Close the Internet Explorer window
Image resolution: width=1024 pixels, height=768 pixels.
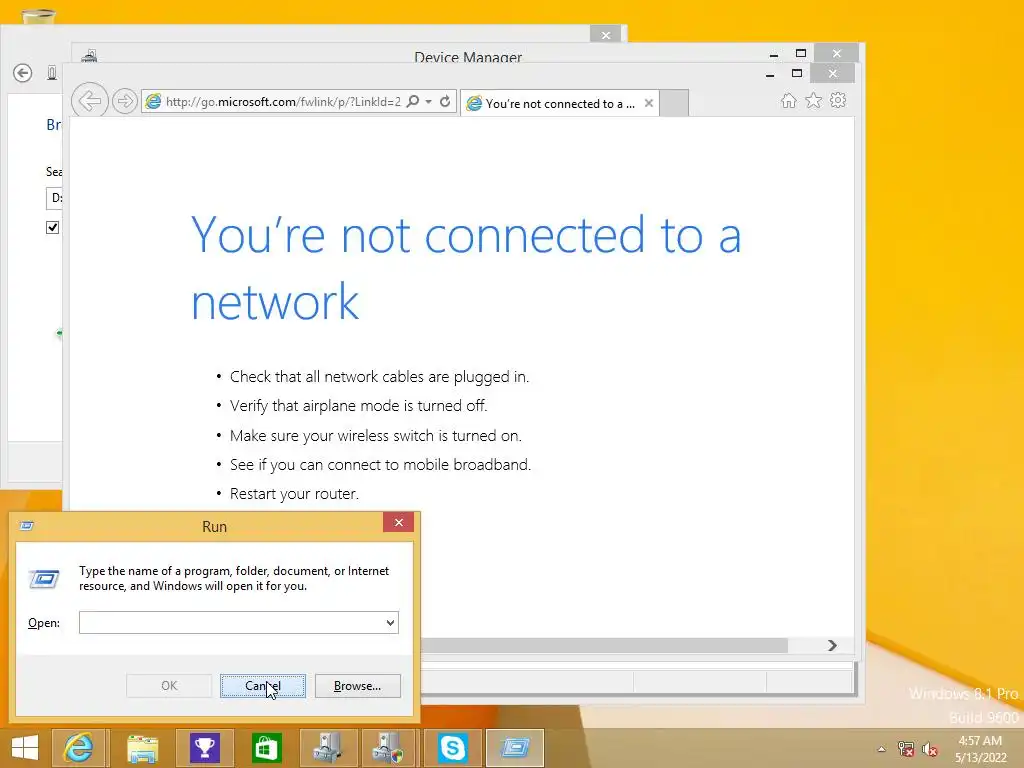tap(832, 73)
